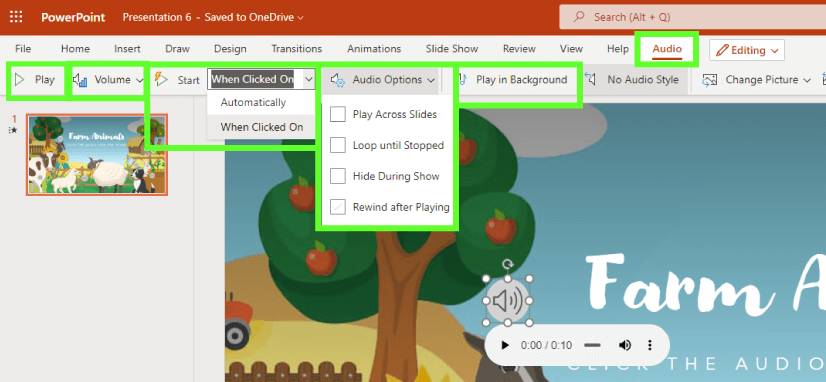Image resolution: width=826 pixels, height=382 pixels.
Task: Click the green Play triangle icon in ribbon
Action: click(x=19, y=80)
